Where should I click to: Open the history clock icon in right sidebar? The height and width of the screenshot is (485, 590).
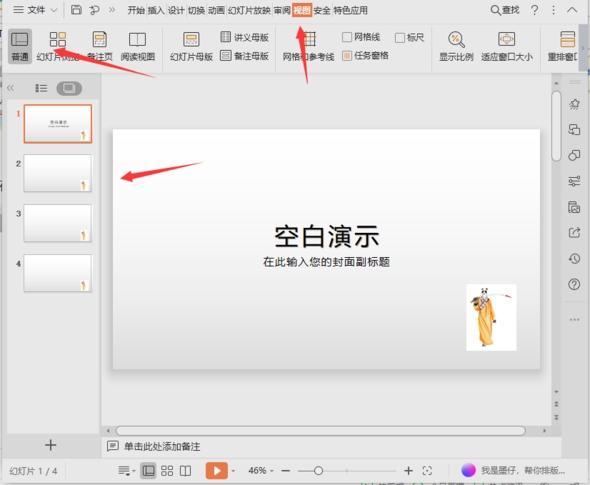[x=574, y=258]
